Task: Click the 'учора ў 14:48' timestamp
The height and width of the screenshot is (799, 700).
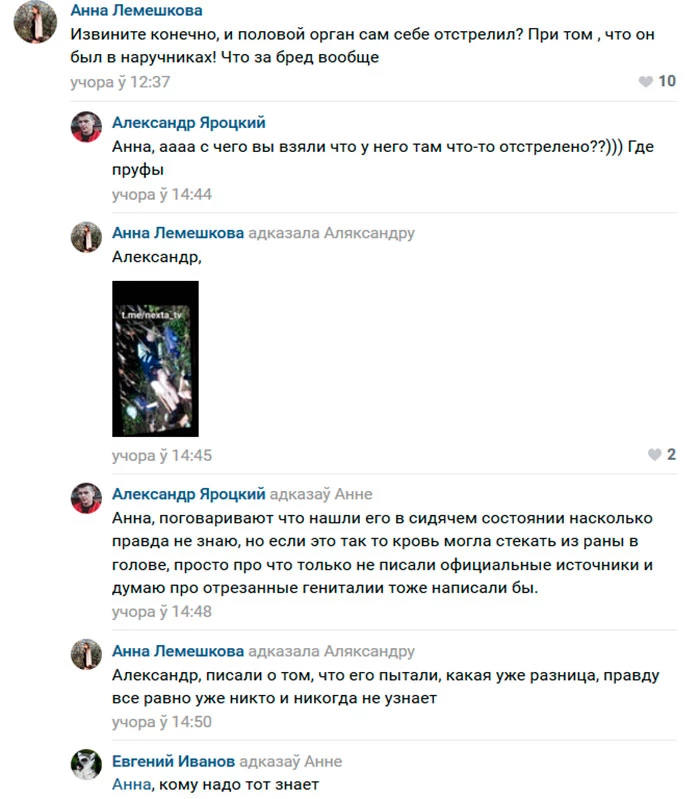Action: 162,611
